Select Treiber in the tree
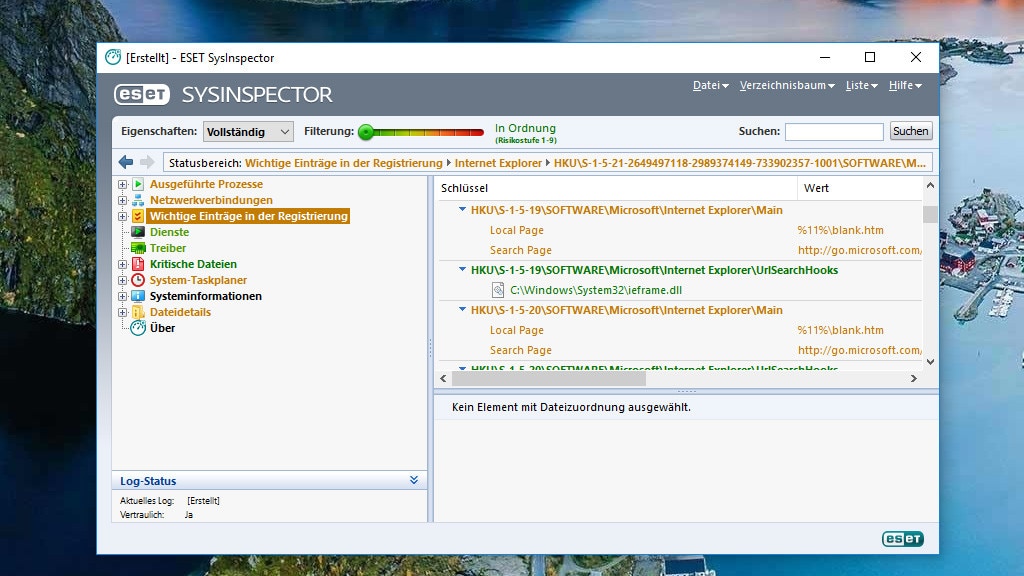 tap(168, 248)
